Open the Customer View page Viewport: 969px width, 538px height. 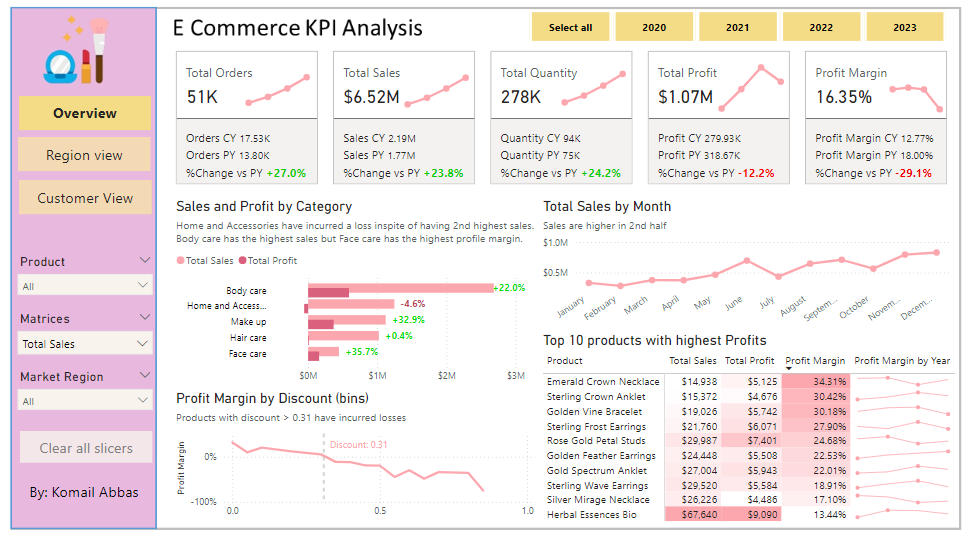point(85,198)
